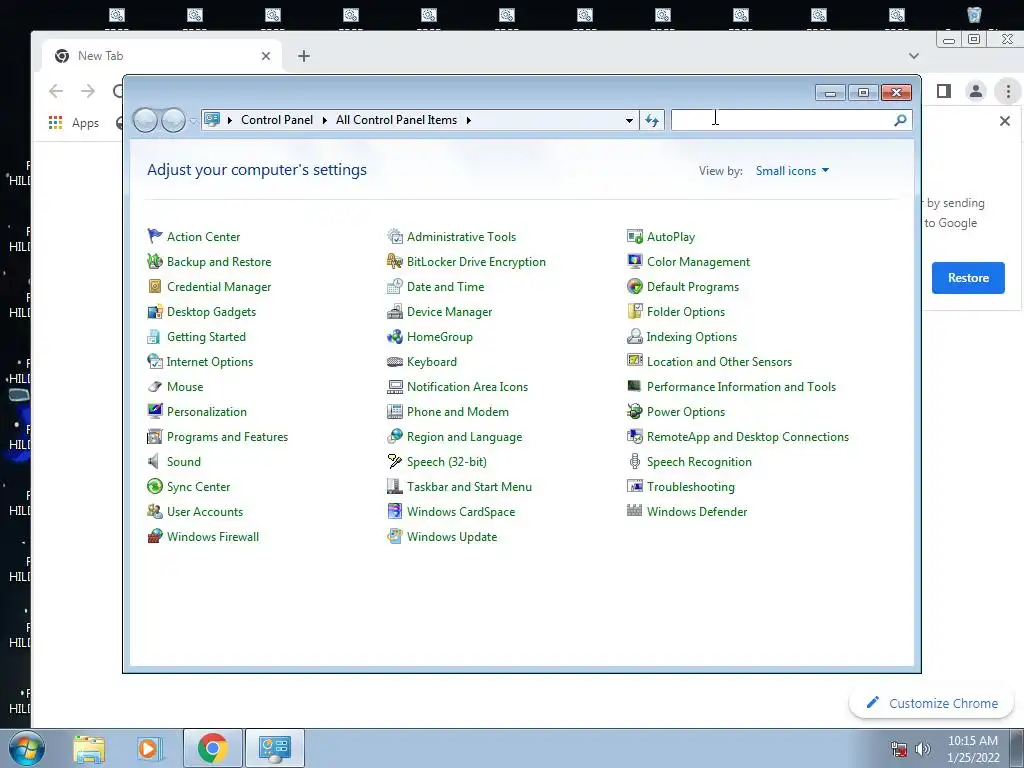
Task: Click the Backup and Restore icon
Action: click(155, 261)
